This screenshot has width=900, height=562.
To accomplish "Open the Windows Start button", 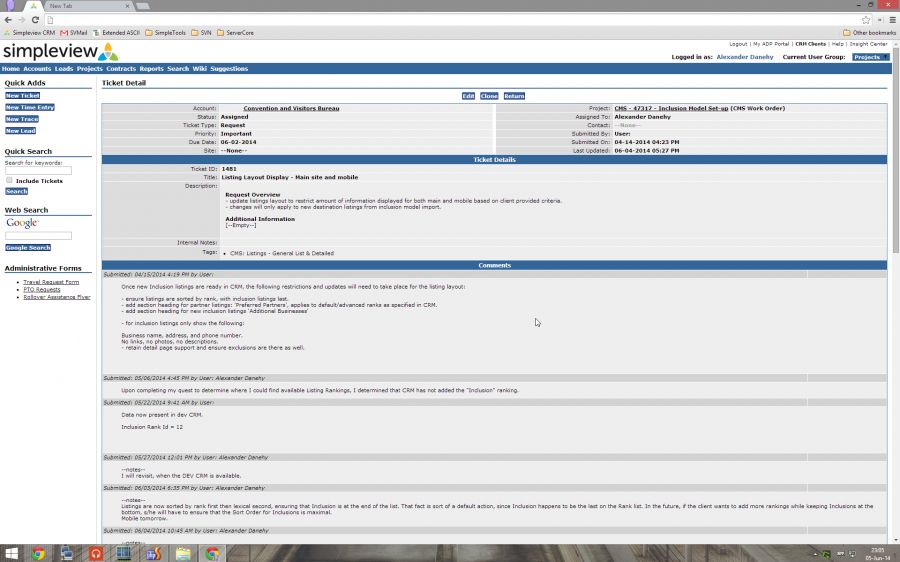I will coord(11,553).
